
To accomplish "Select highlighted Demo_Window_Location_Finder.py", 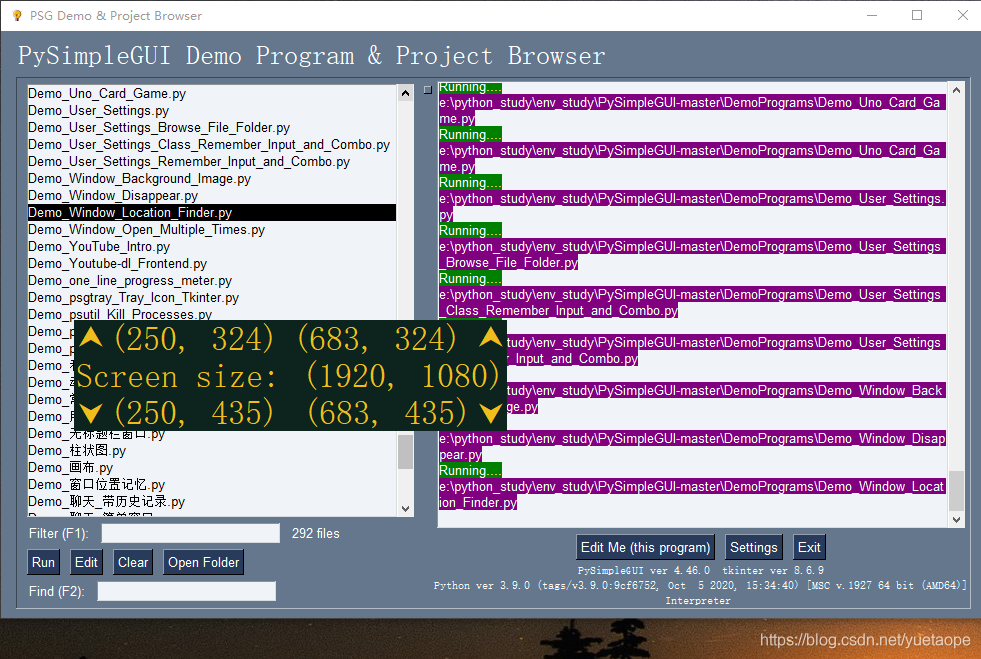I will coord(211,212).
